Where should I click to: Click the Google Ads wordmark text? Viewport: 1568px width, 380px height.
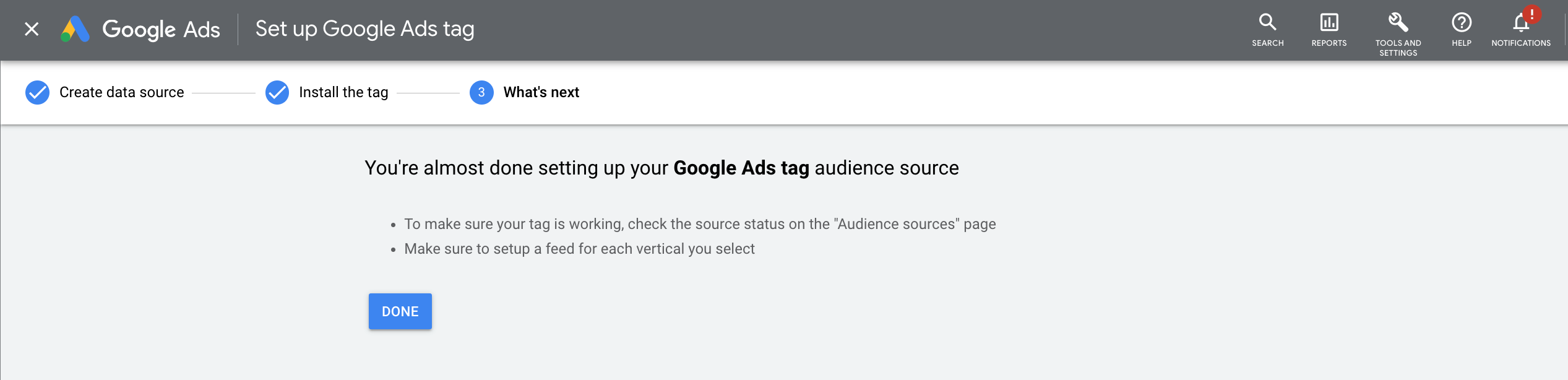click(x=161, y=29)
